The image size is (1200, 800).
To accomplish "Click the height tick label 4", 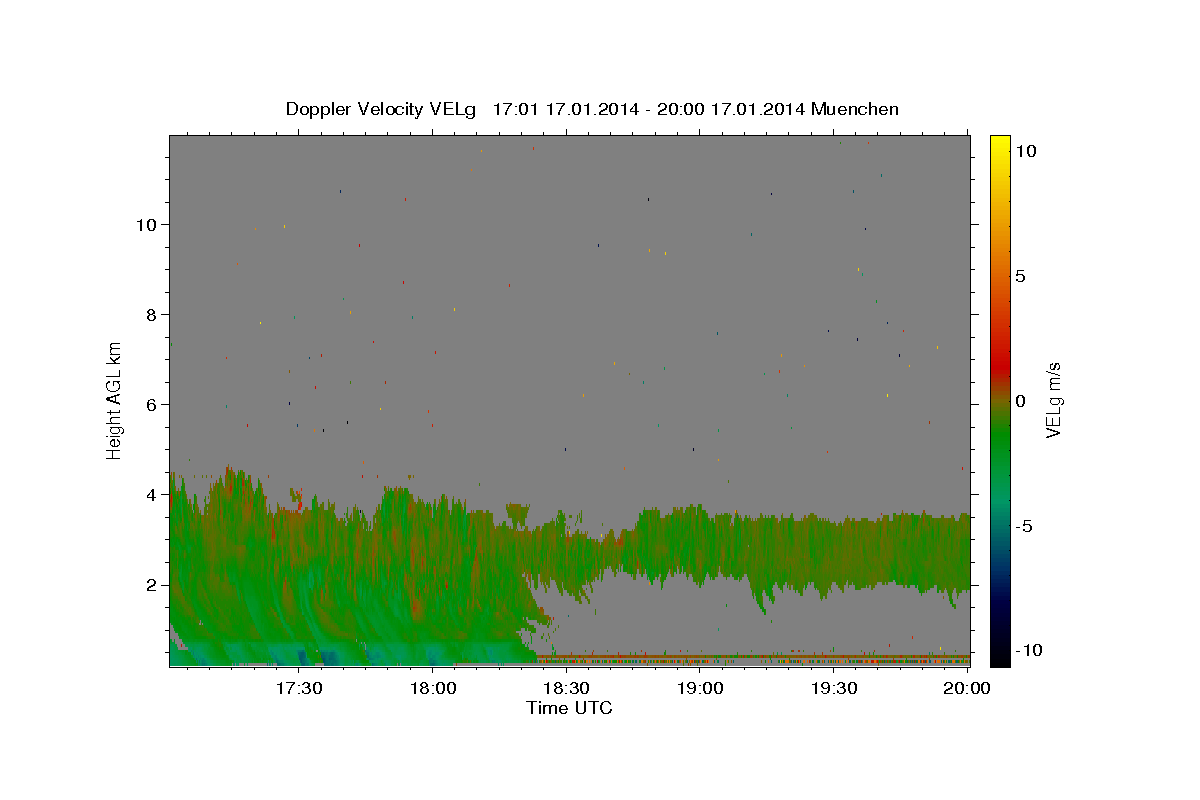I will click(x=152, y=495).
